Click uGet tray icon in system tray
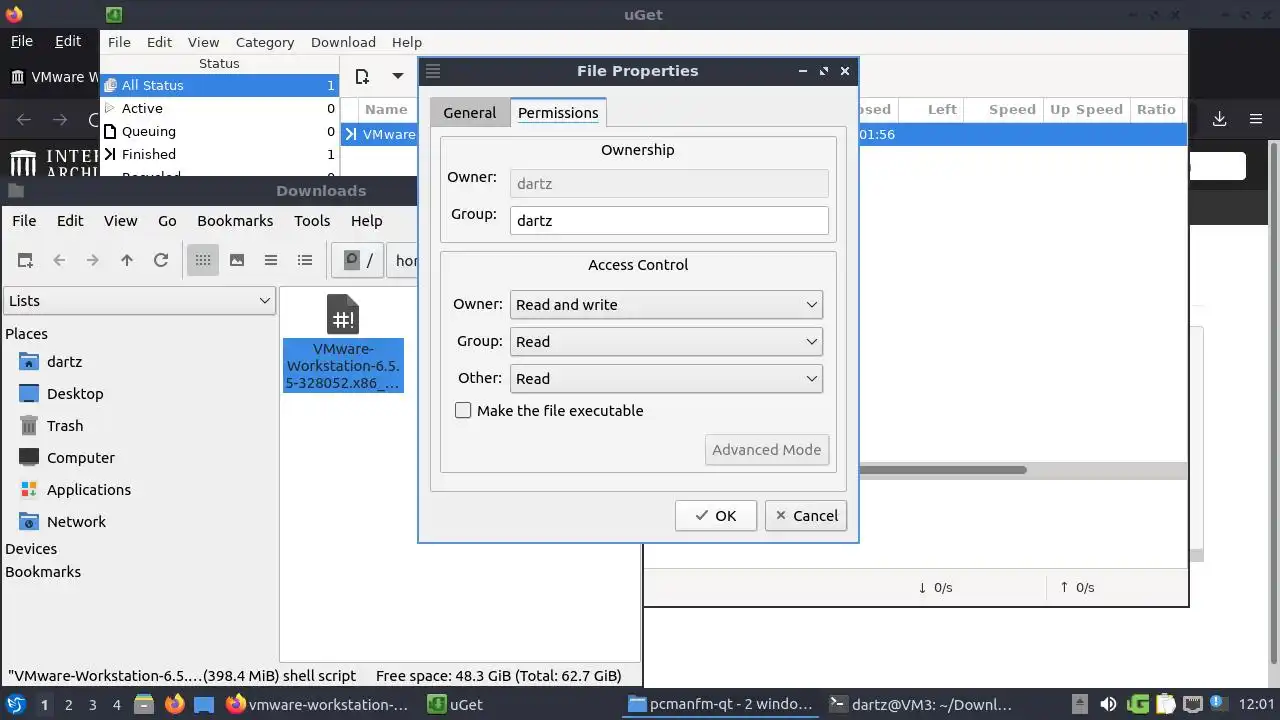 click(x=1137, y=704)
